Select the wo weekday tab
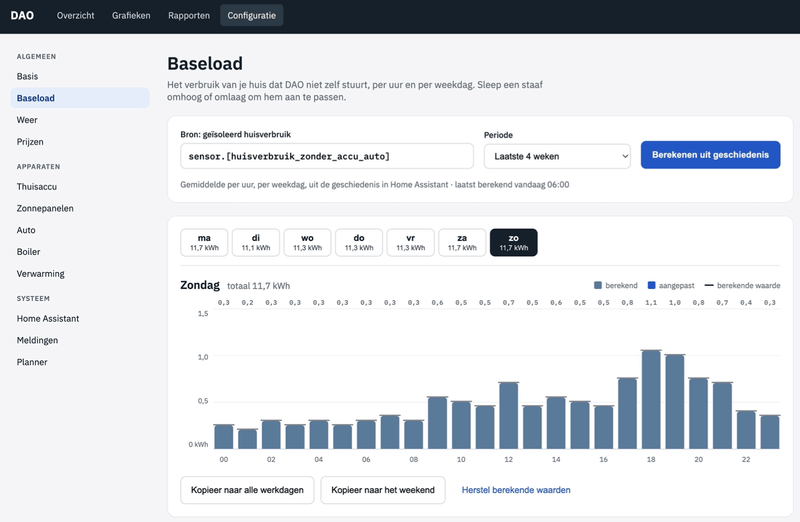Screen dimensions: 800x522 tap(308, 242)
